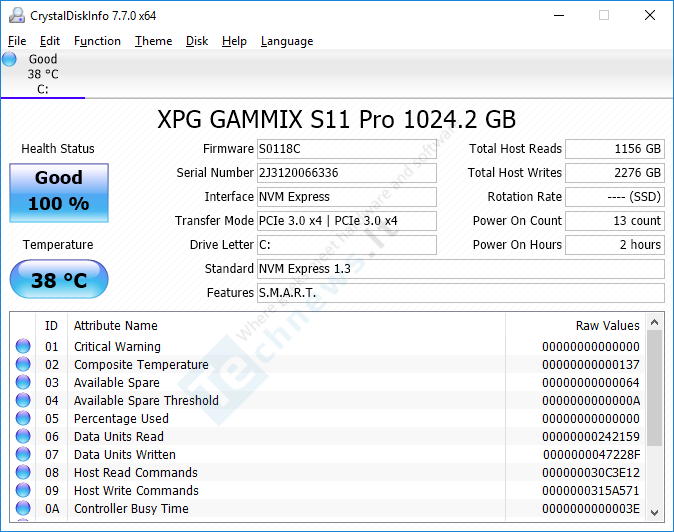This screenshot has height=532, width=674.
Task: Click status orb for Composite Temperature row
Action: tap(23, 364)
